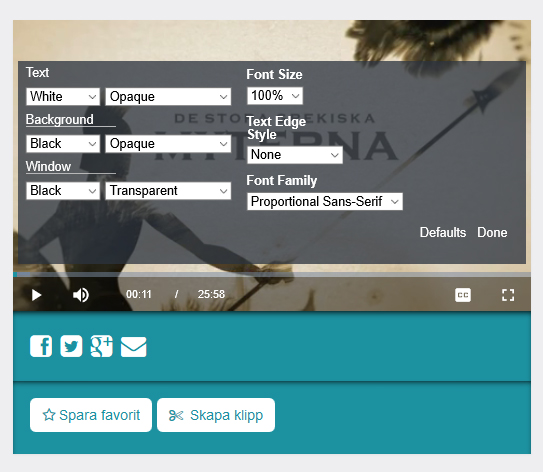Open Text color dropdown showing White

click(x=63, y=96)
